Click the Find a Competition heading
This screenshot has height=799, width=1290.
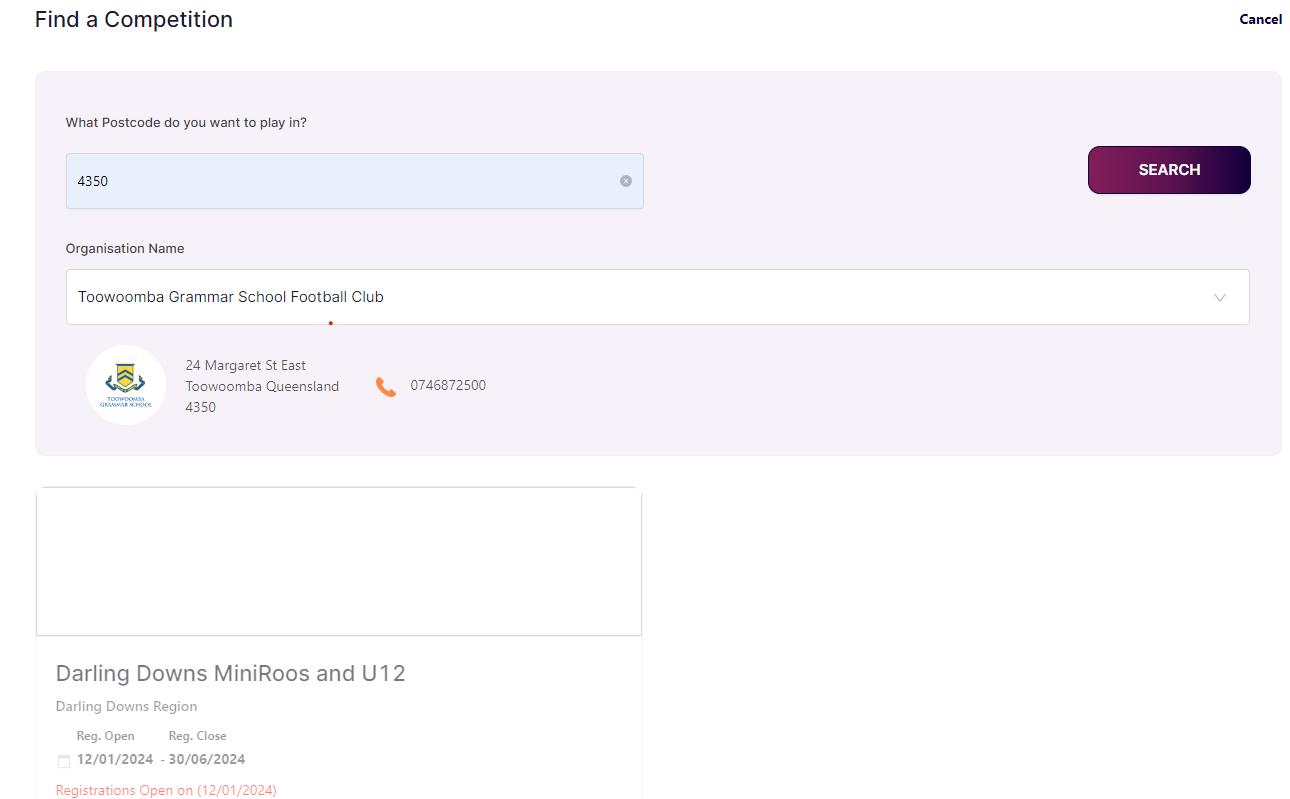click(x=134, y=19)
